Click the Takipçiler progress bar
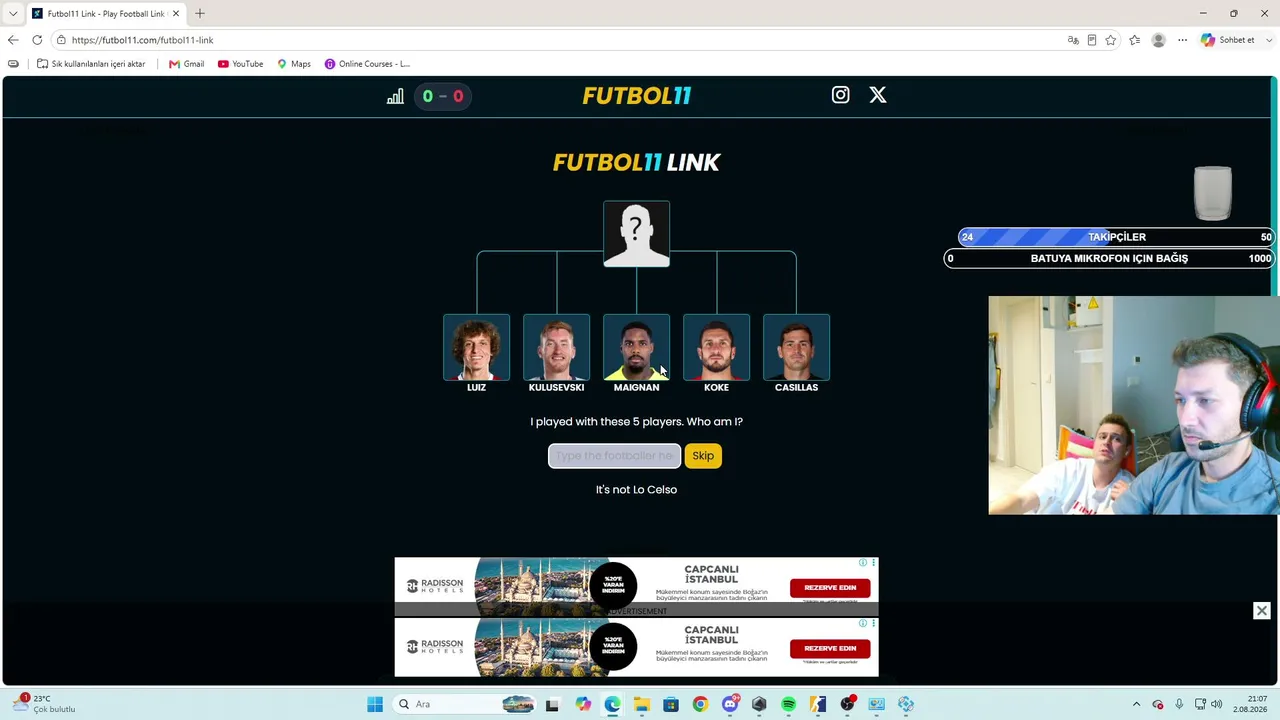1280x720 pixels. 1116,237
